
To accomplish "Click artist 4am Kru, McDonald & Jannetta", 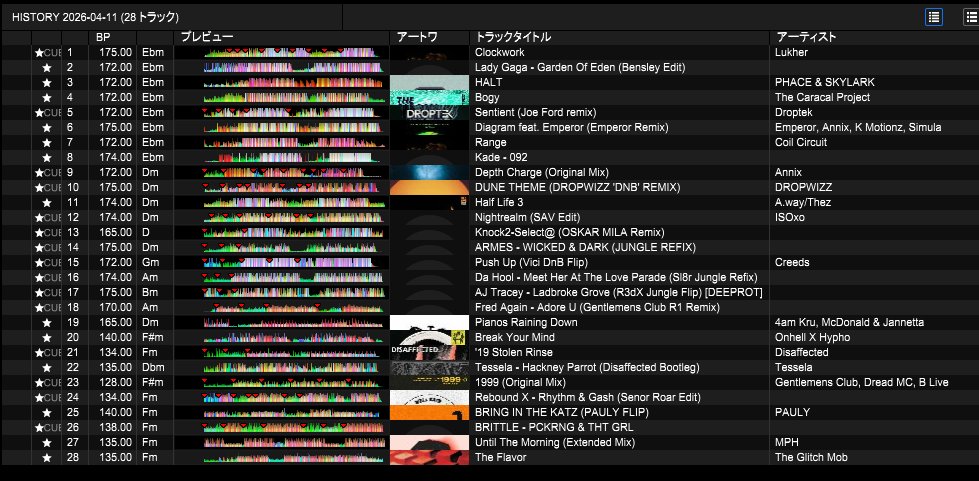I will point(849,322).
